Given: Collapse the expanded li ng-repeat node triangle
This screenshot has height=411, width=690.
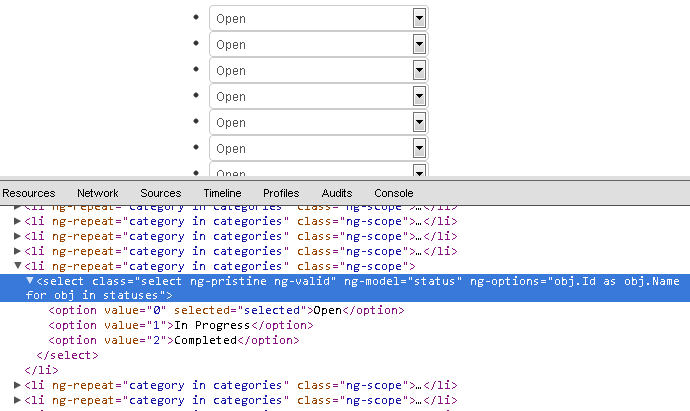Looking at the screenshot, I should [18, 266].
